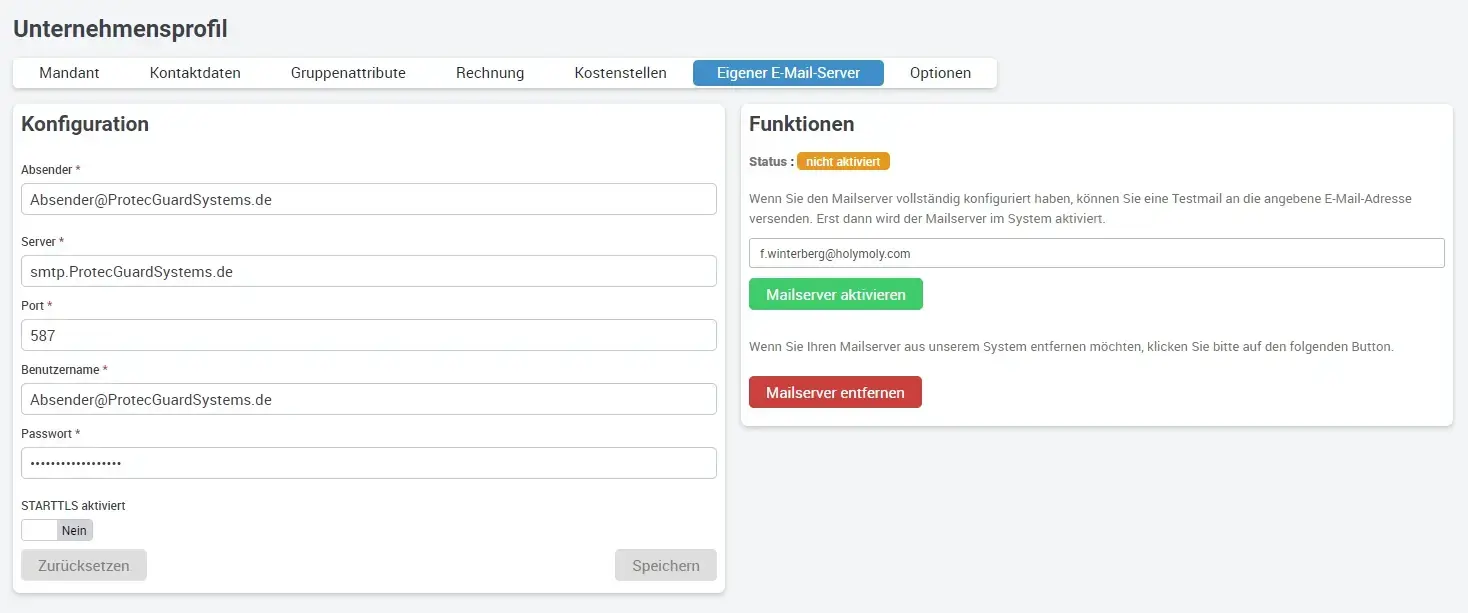
Task: Switch to the Kontaktdaten tab
Action: pos(195,73)
